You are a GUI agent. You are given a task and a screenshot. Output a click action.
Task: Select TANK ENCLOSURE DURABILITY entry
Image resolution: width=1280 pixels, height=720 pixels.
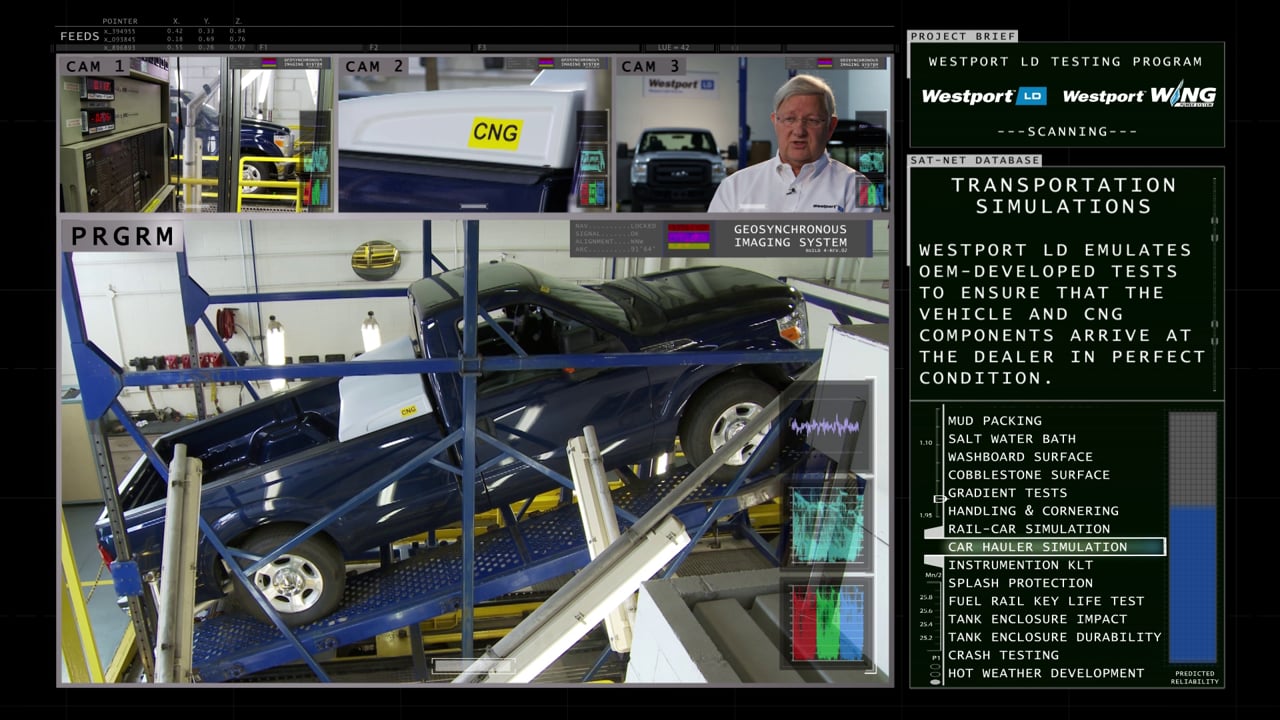click(x=1054, y=637)
